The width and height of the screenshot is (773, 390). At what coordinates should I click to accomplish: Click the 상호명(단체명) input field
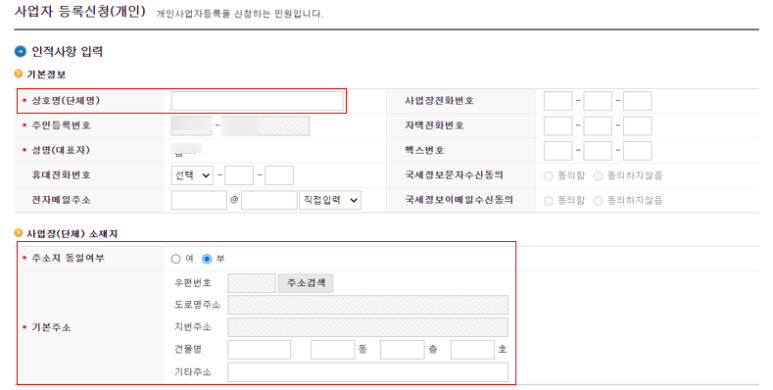pos(257,101)
